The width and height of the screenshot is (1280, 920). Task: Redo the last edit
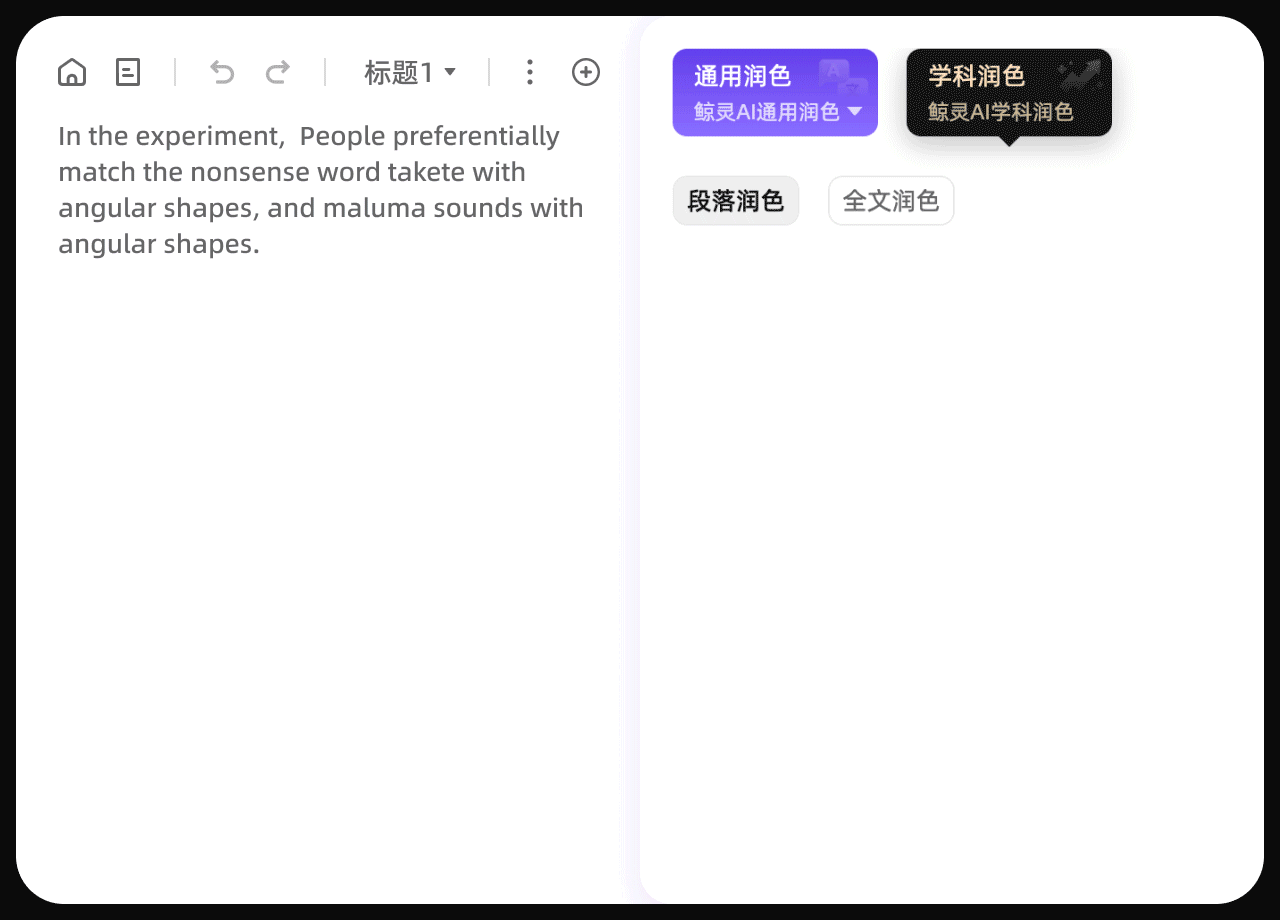(x=278, y=71)
